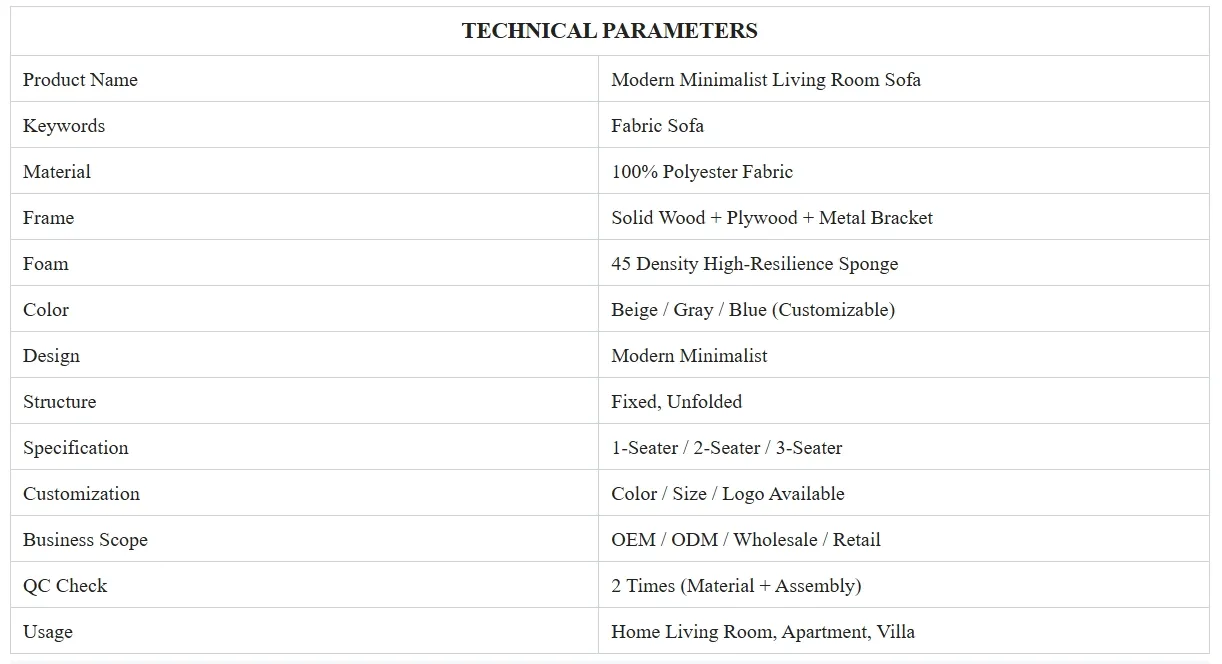Viewport: 1222px width, 664px height.
Task: Select the Specification row label
Action: pos(76,448)
